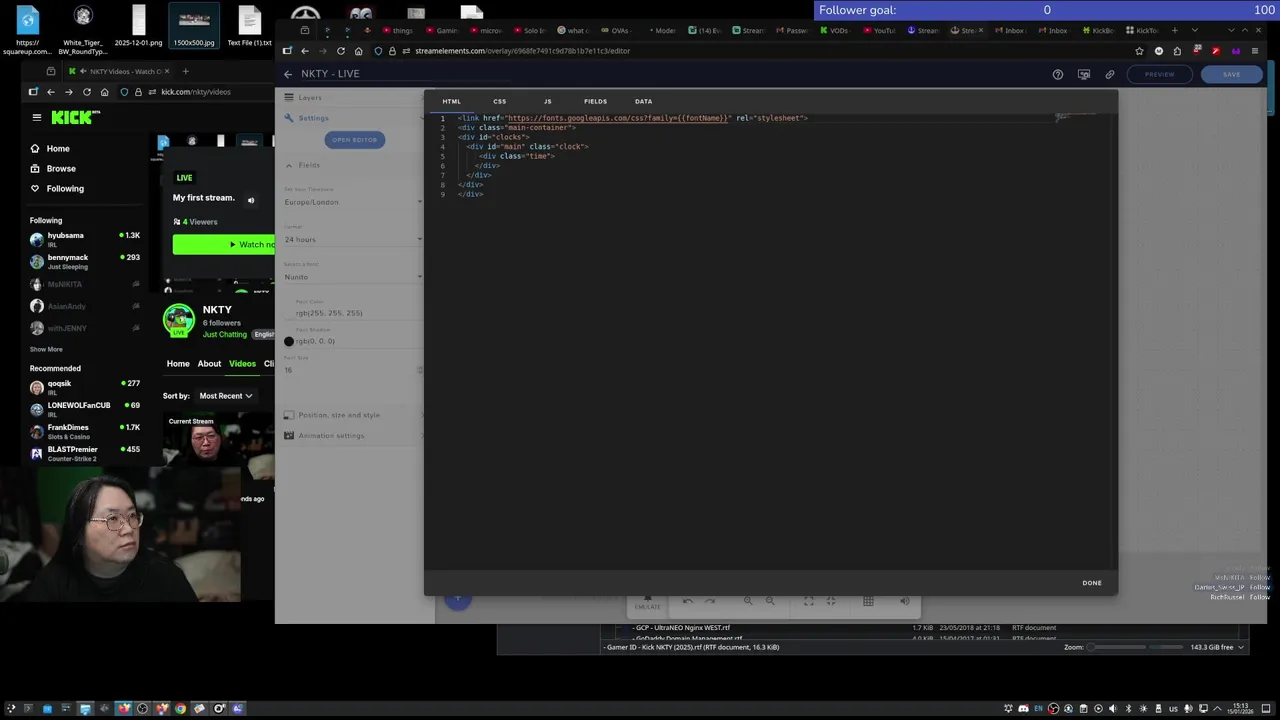This screenshot has width=1280, height=720.
Task: Select Home tab on NKTY channel page
Action: click(178, 363)
